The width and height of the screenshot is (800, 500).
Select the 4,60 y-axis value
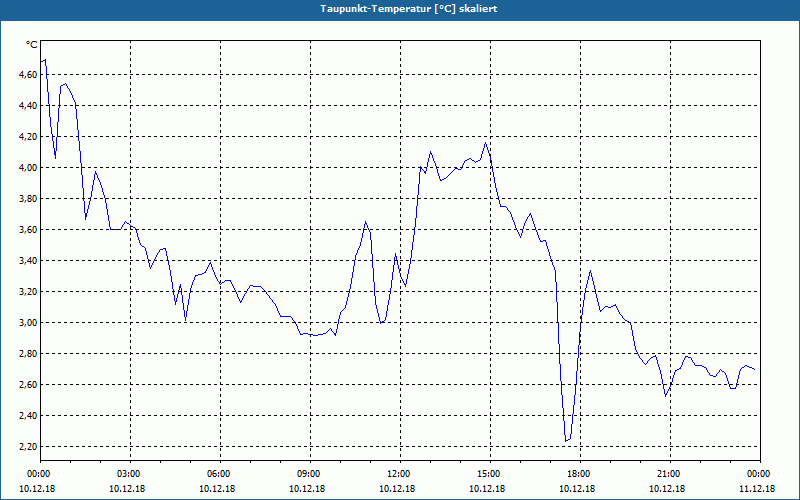tap(28, 74)
